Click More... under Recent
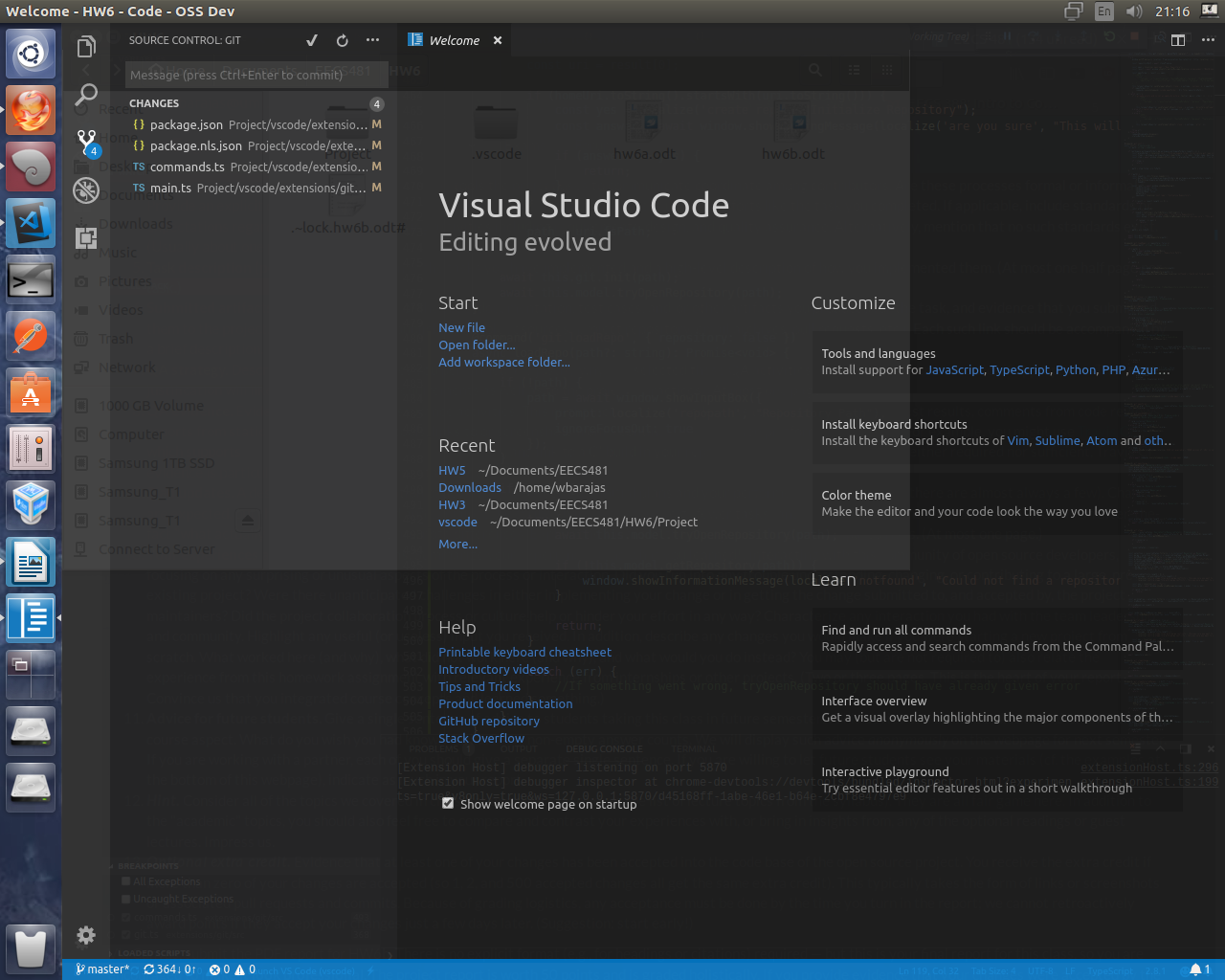The width and height of the screenshot is (1225, 980). (x=457, y=544)
